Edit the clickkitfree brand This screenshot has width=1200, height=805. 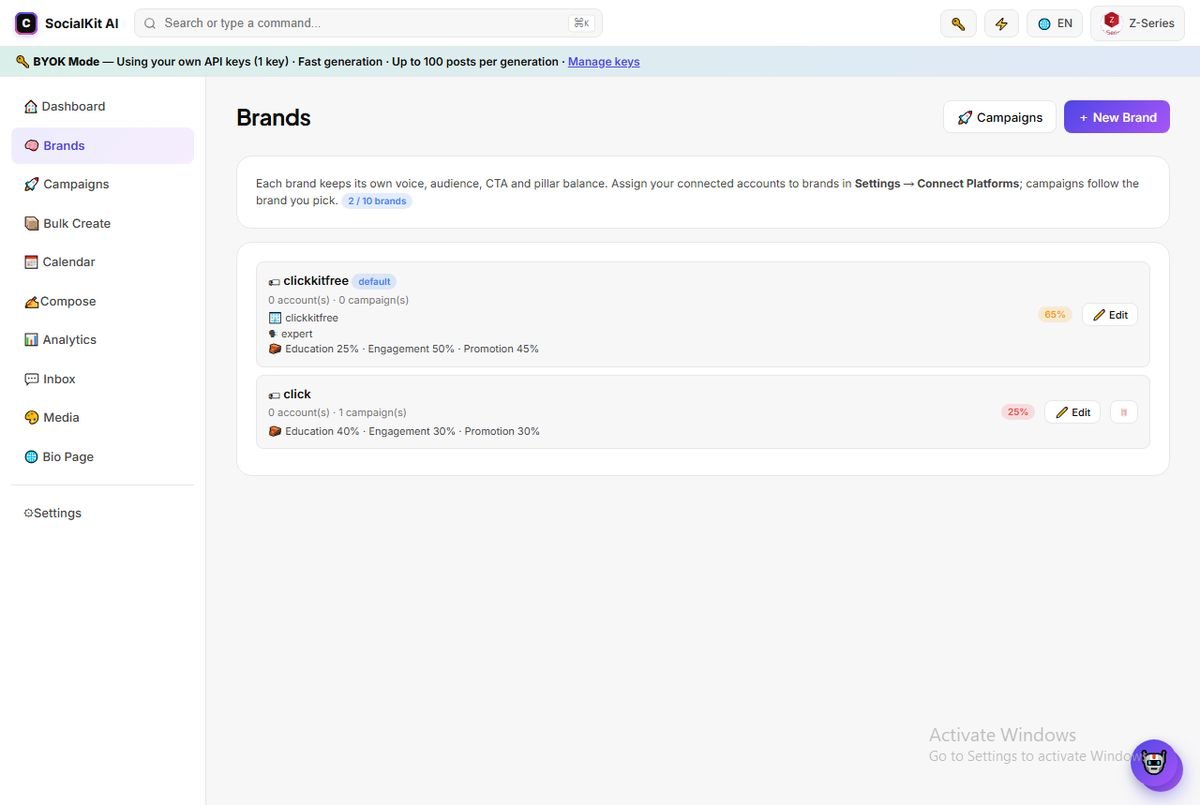point(1110,315)
